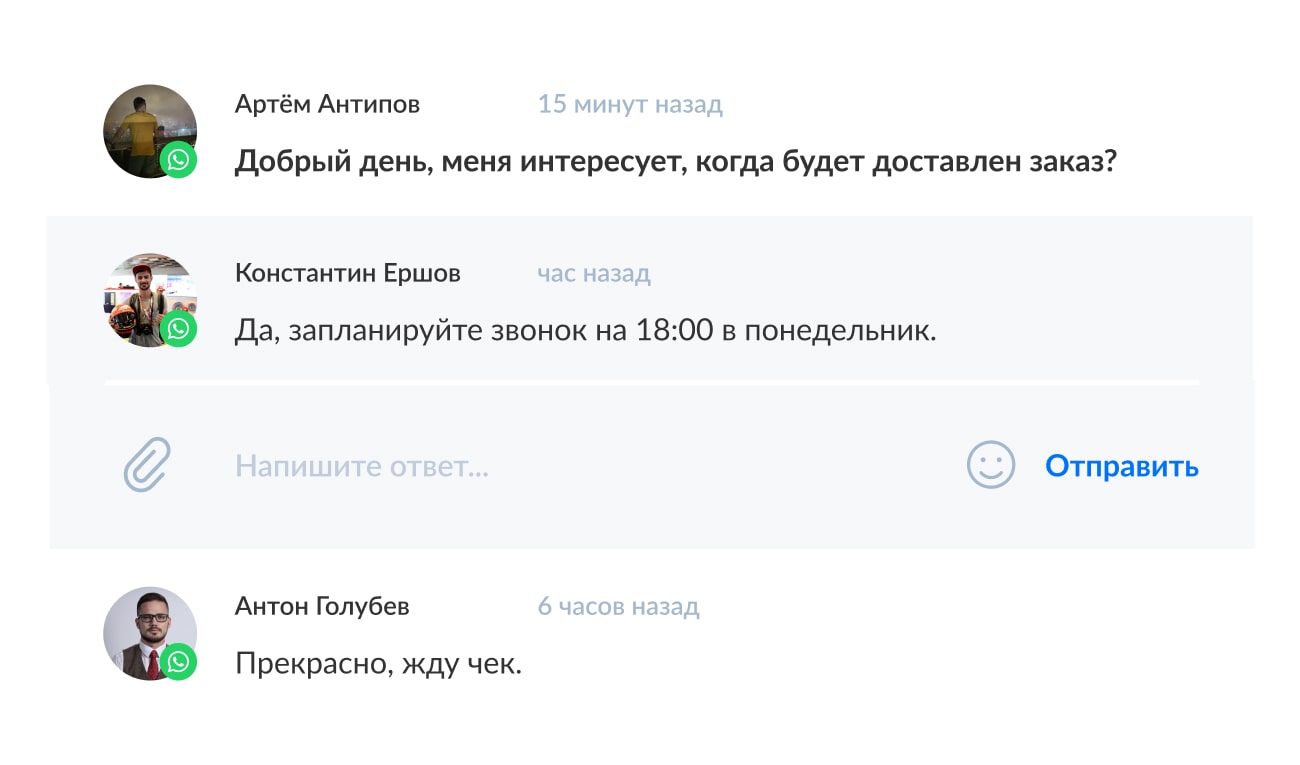Click the 18:00 time in Ershov's message
This screenshot has height=765, width=1300.
click(675, 330)
